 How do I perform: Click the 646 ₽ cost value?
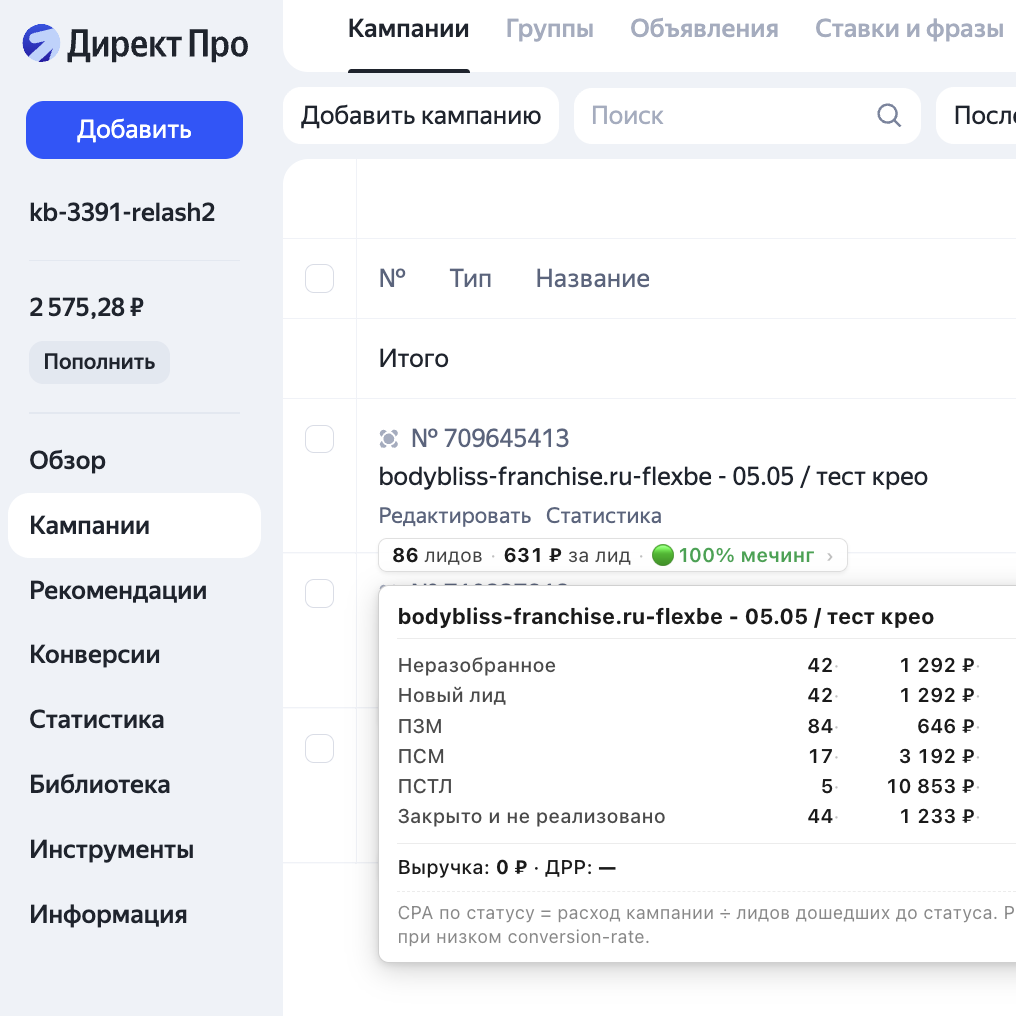tap(946, 726)
